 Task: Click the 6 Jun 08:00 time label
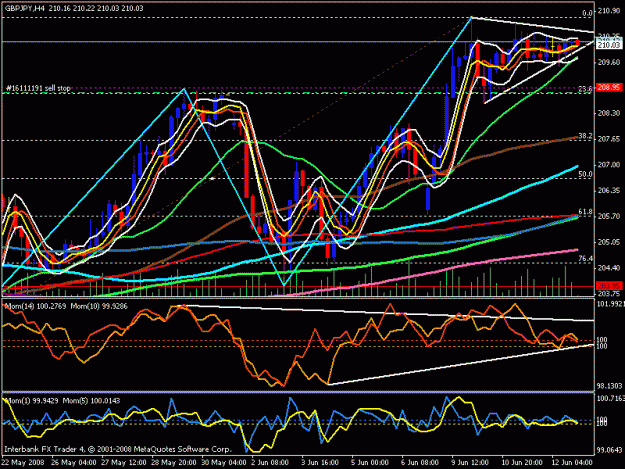420,462
